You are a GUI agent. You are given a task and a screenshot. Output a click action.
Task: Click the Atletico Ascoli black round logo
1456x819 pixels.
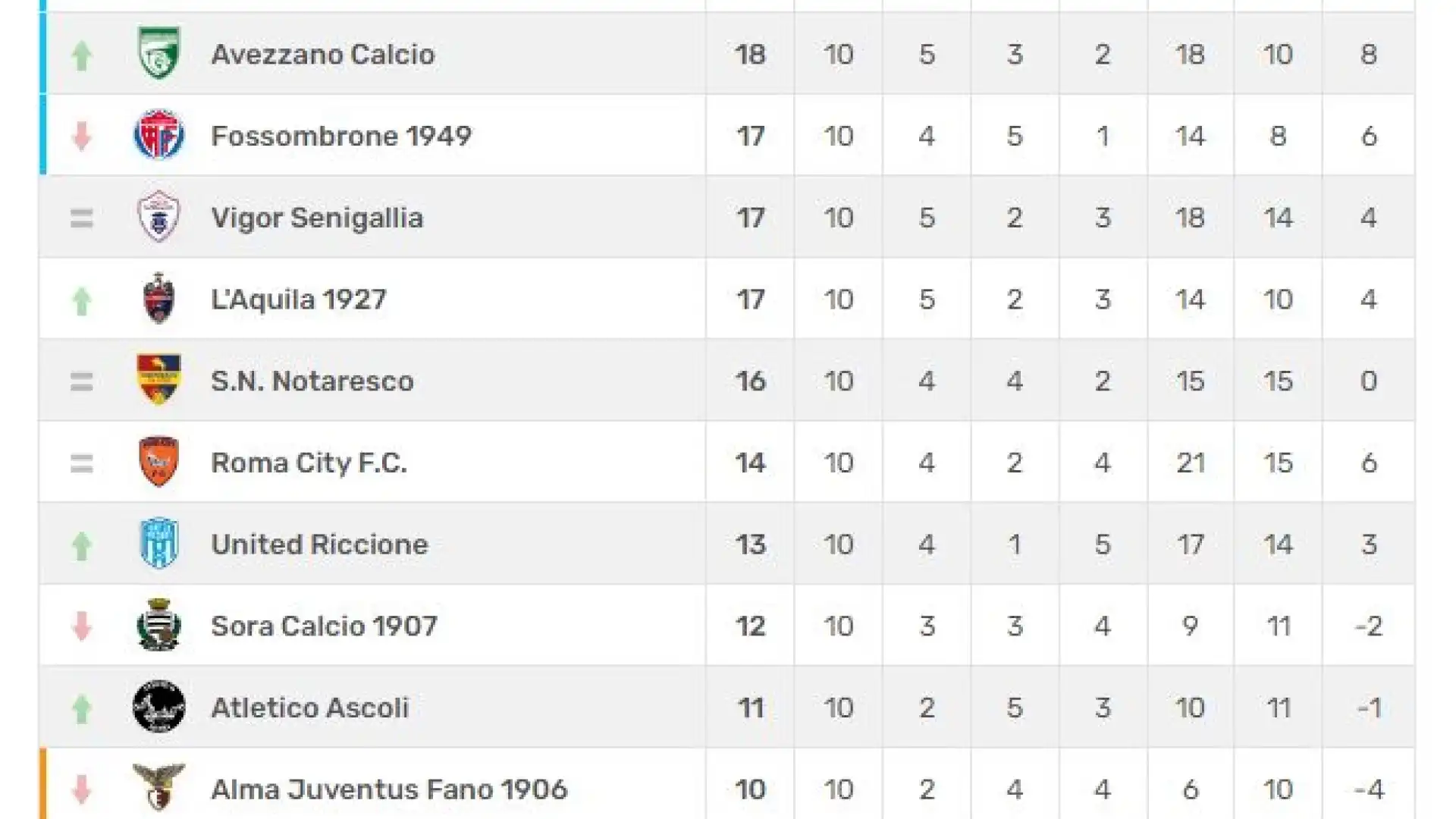[158, 707]
